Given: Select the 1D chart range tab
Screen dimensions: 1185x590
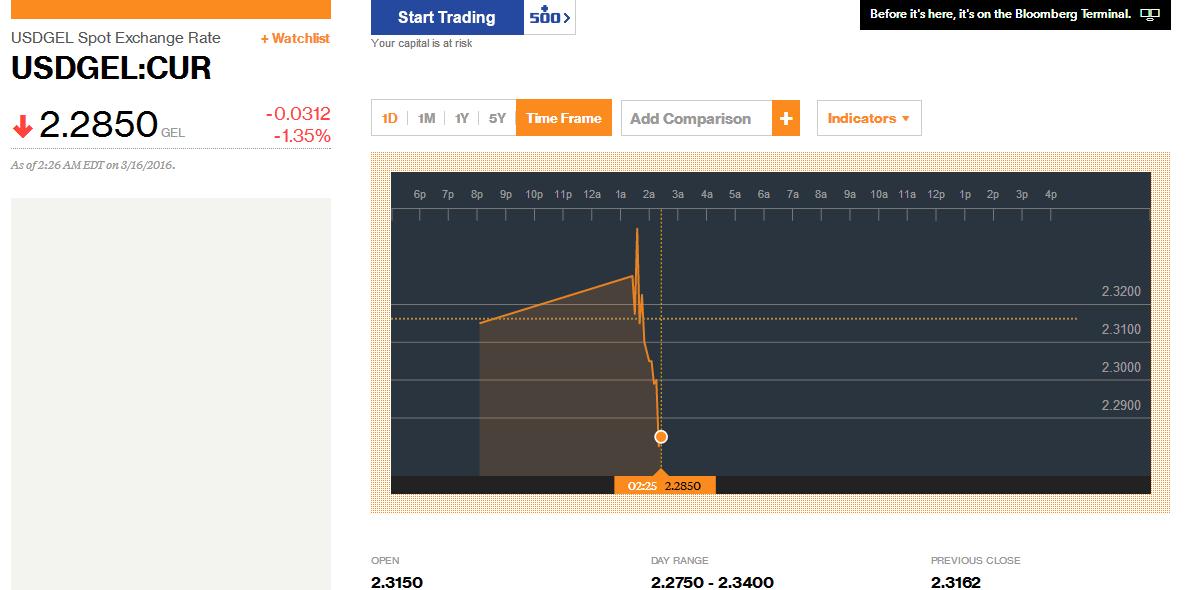Looking at the screenshot, I should [389, 119].
